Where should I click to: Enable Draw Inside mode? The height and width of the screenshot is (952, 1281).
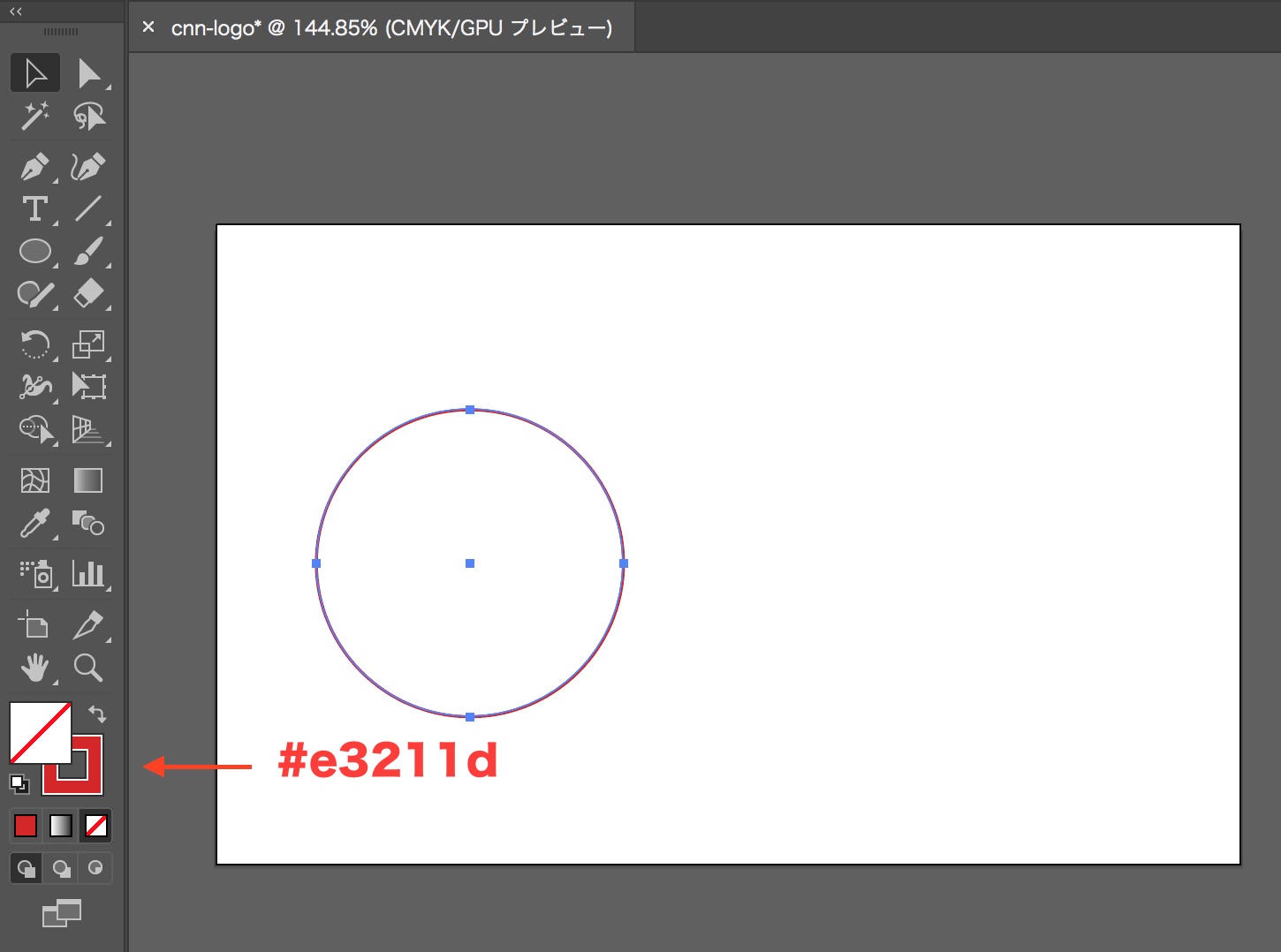tap(95, 868)
